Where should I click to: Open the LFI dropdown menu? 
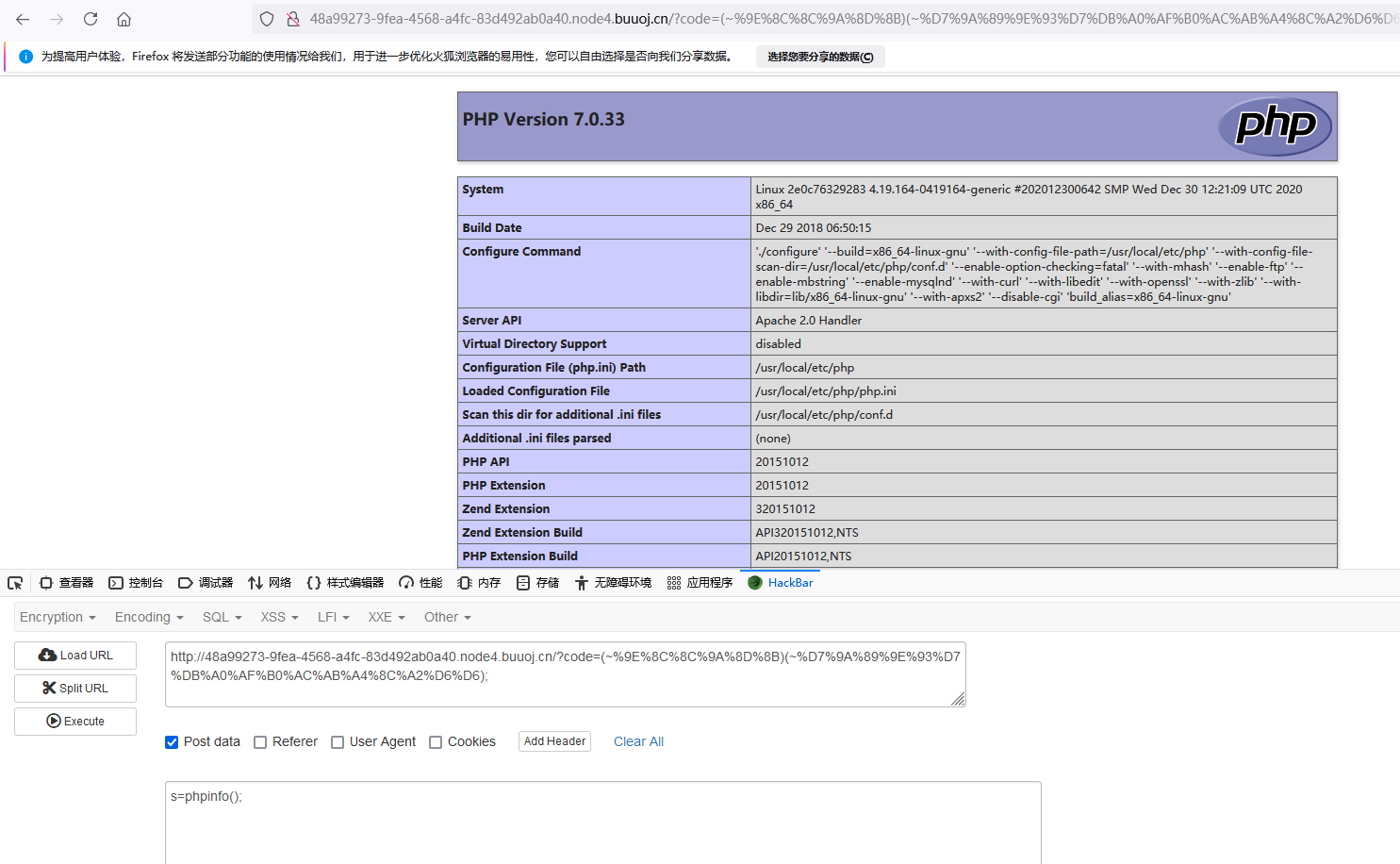pyautogui.click(x=334, y=617)
